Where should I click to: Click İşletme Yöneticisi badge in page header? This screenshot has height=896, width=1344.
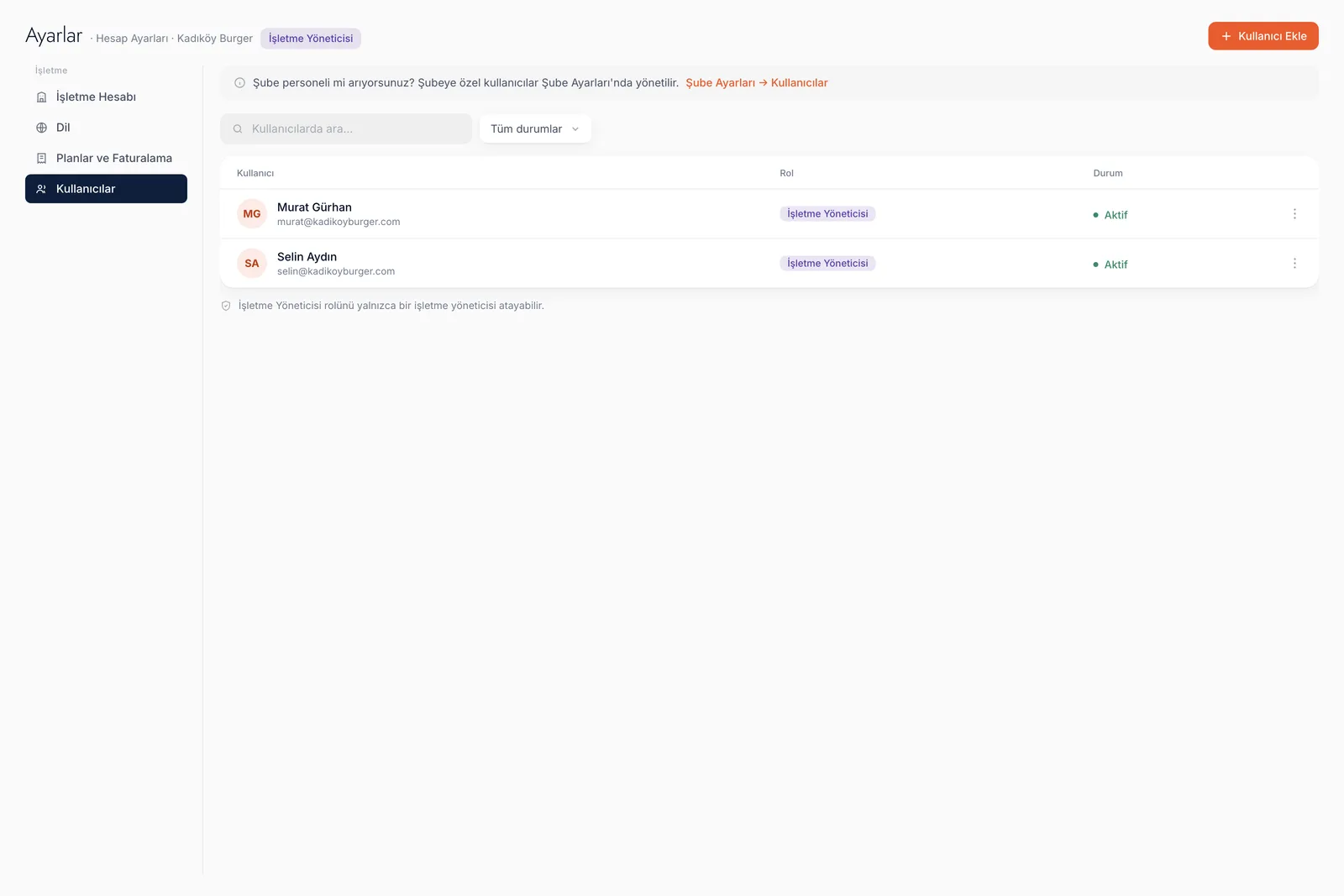(x=311, y=39)
